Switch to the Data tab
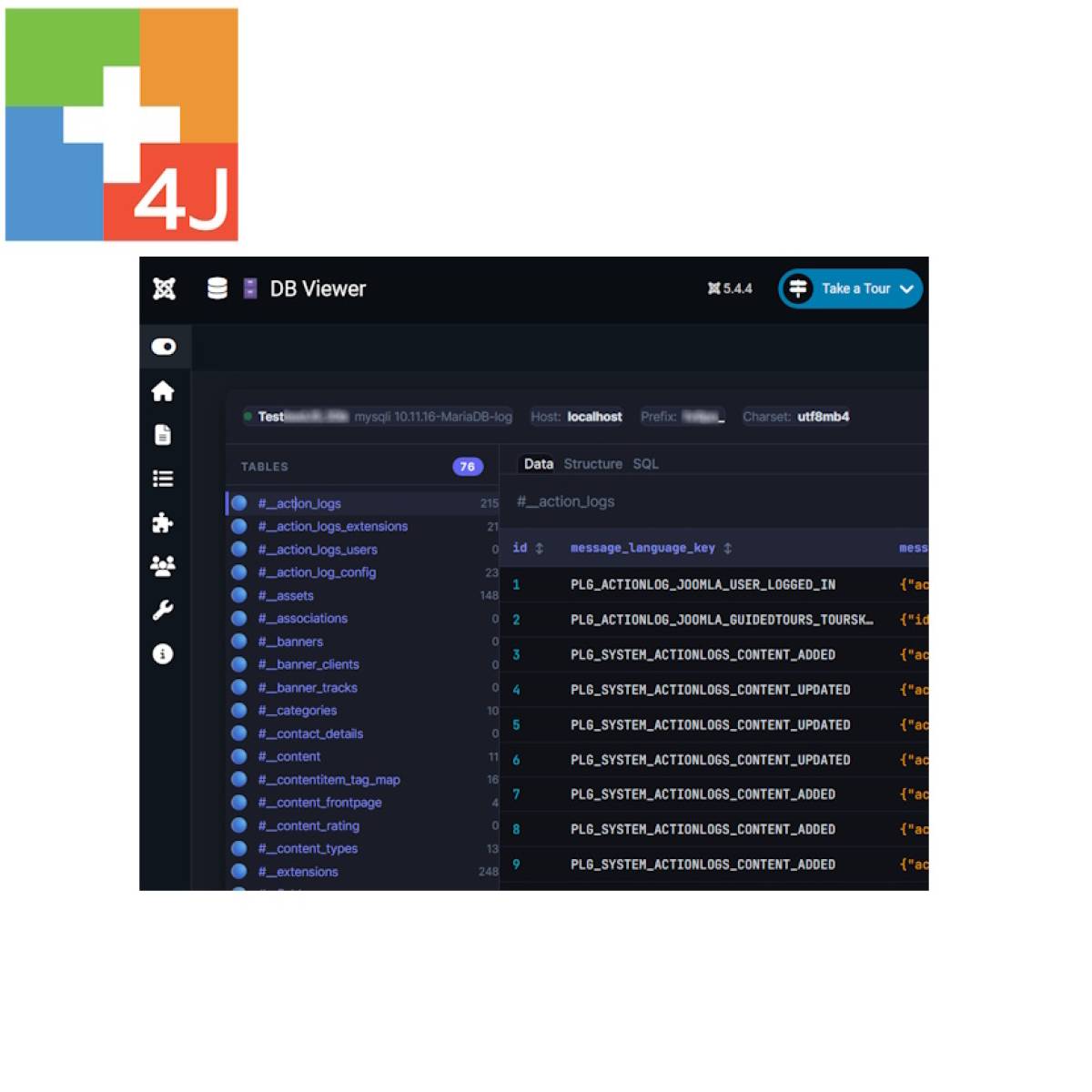The image size is (1092, 1092). point(538,464)
